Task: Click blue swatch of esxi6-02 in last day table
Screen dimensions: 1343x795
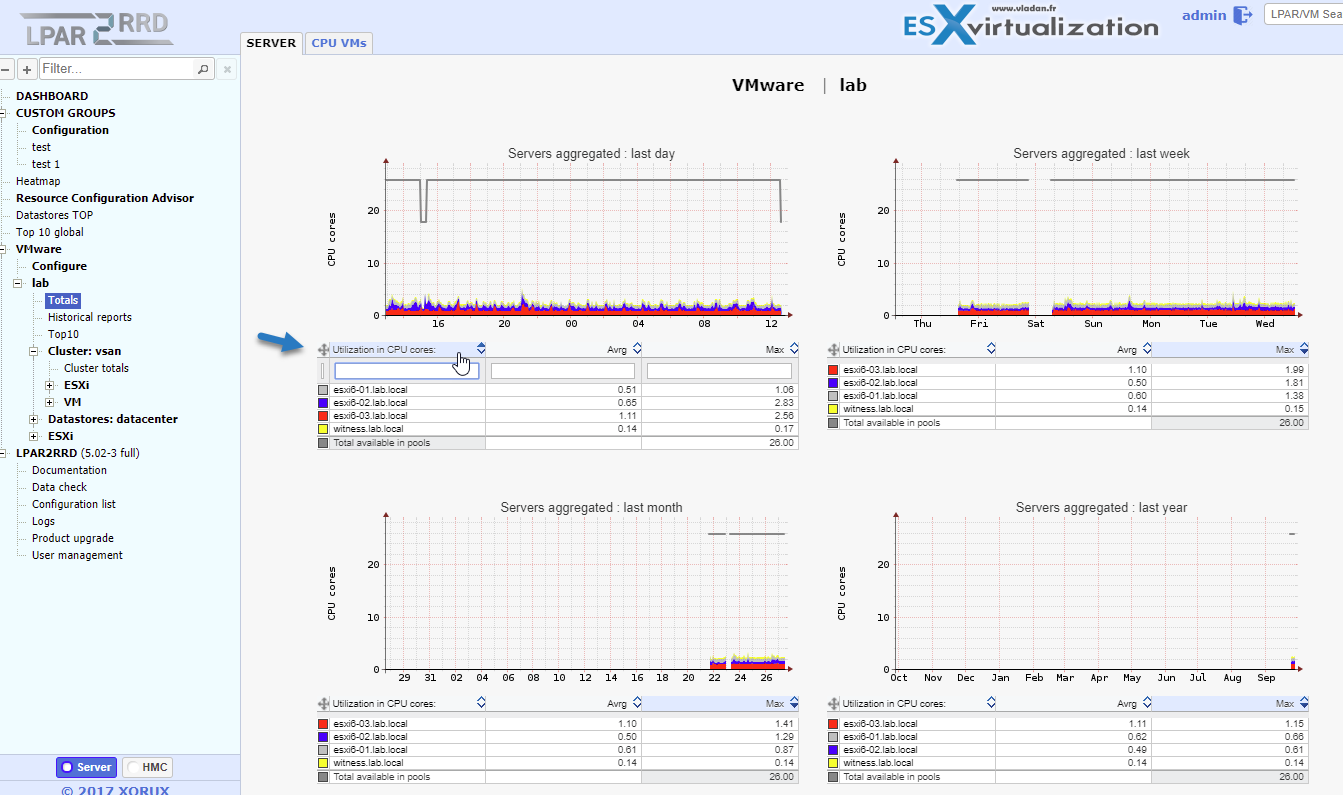Action: tap(323, 402)
